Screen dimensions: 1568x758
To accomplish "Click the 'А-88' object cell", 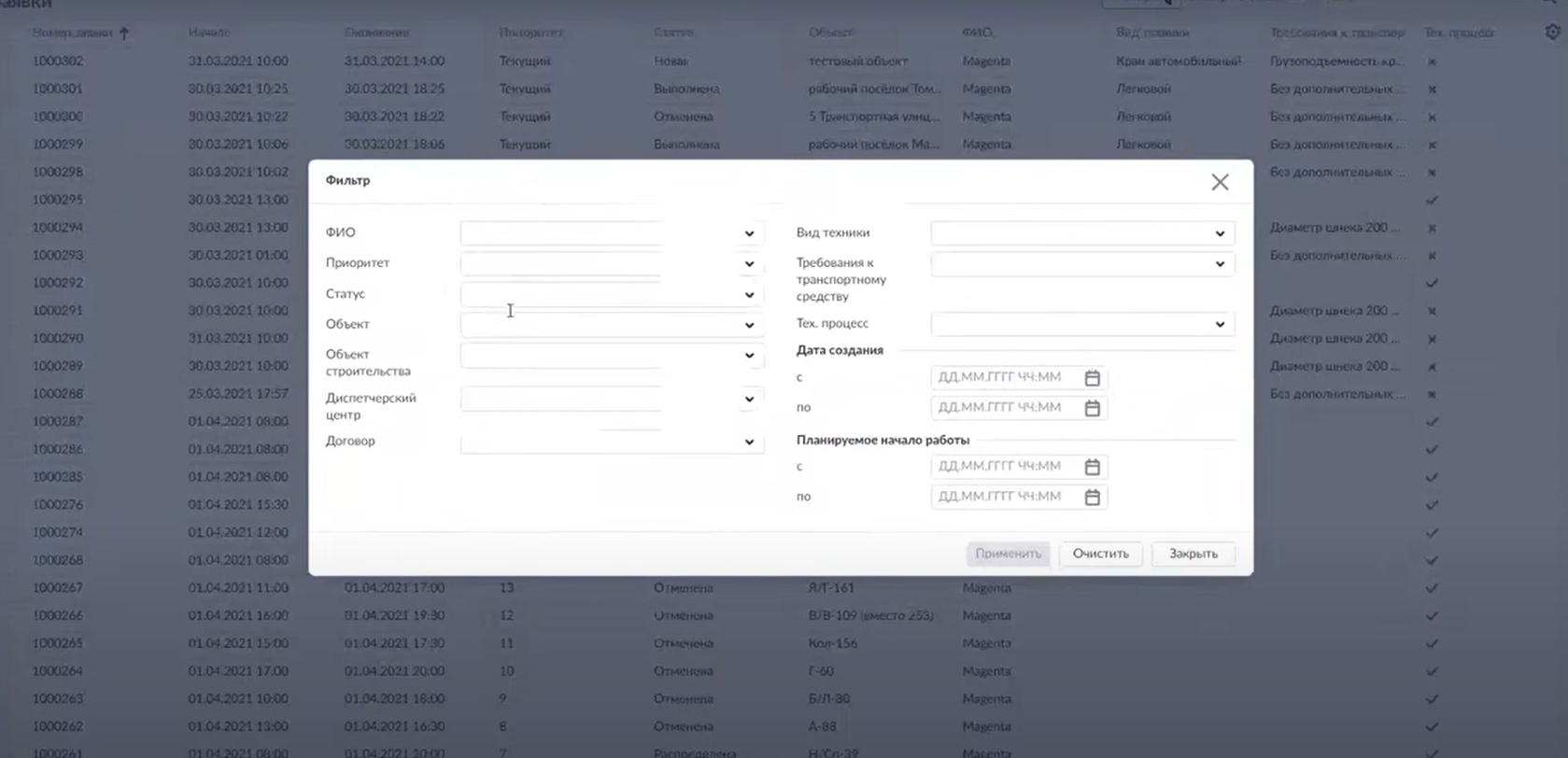I will pyautogui.click(x=823, y=726).
